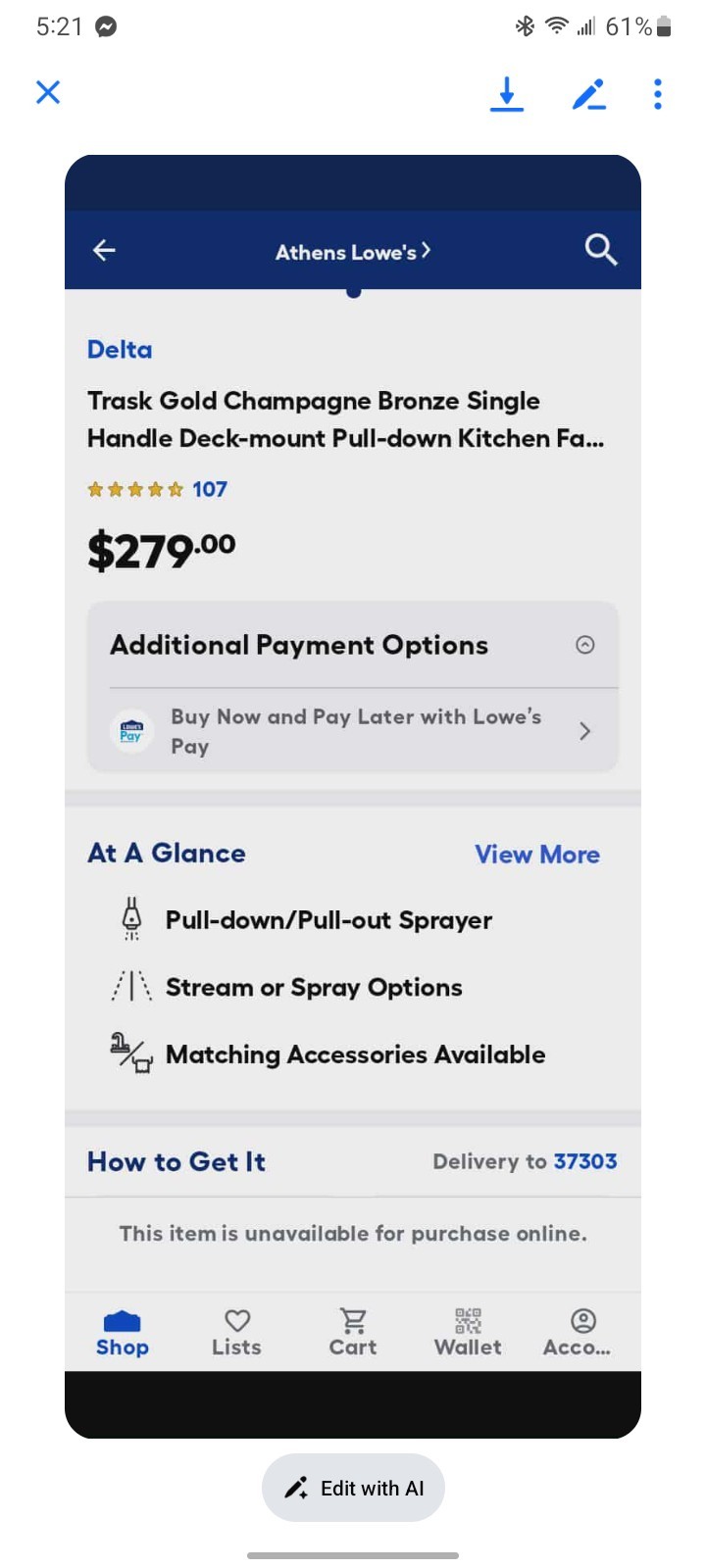Tap the Edit with AI button
706x1568 pixels.
point(353,1488)
